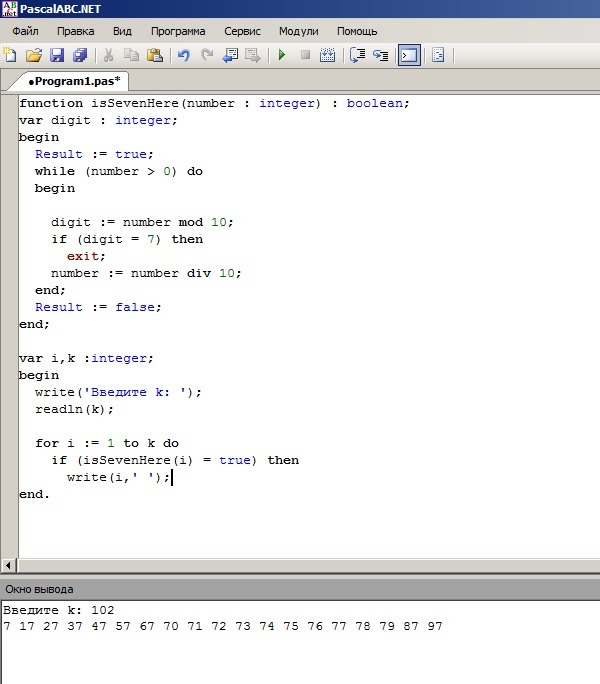This screenshot has height=684, width=600.
Task: Click the Step Over debug icon
Action: [x=357, y=55]
